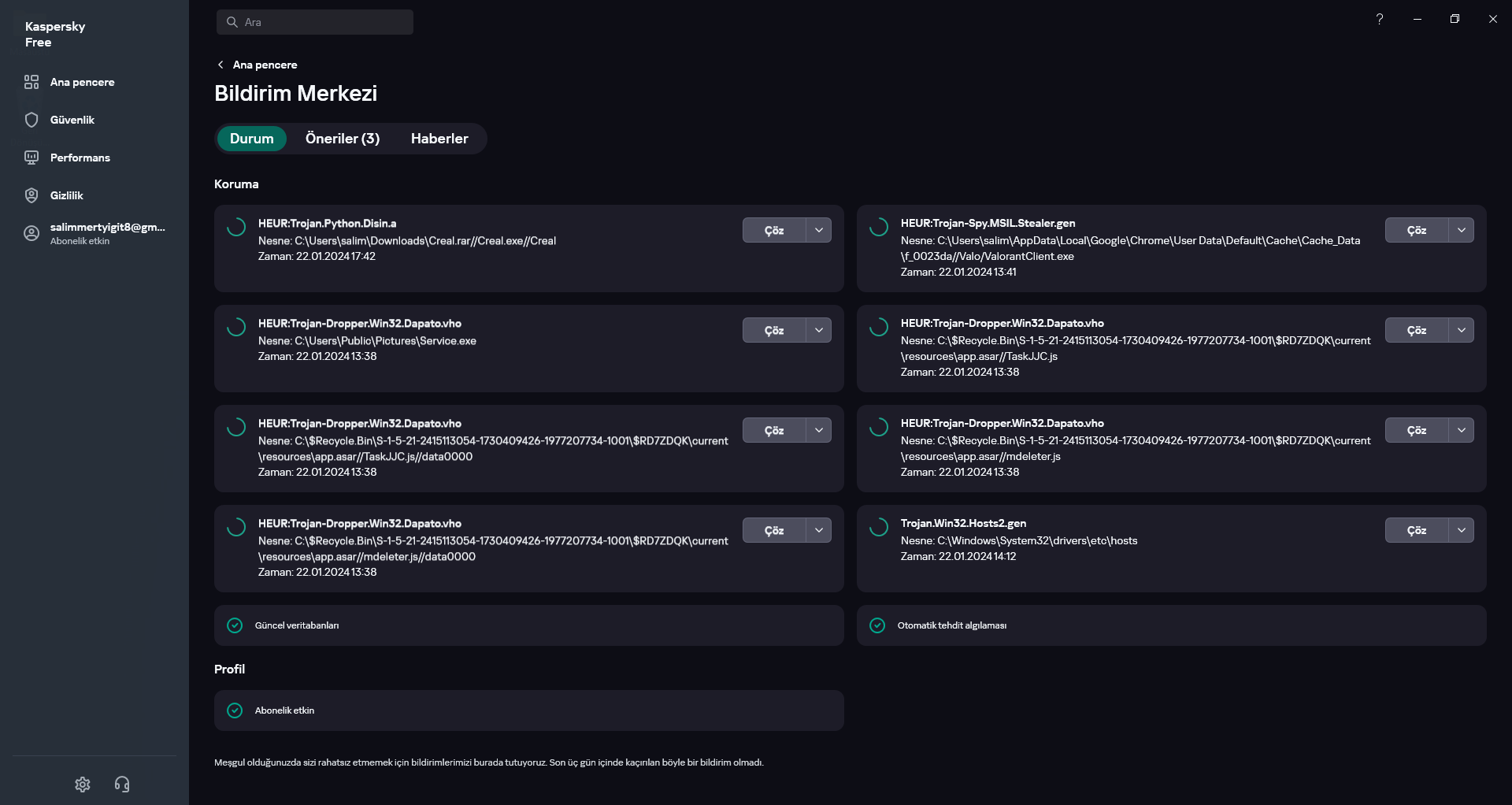The height and width of the screenshot is (805, 1512).
Task: Click Güncel veritabanları status check
Action: [235, 625]
